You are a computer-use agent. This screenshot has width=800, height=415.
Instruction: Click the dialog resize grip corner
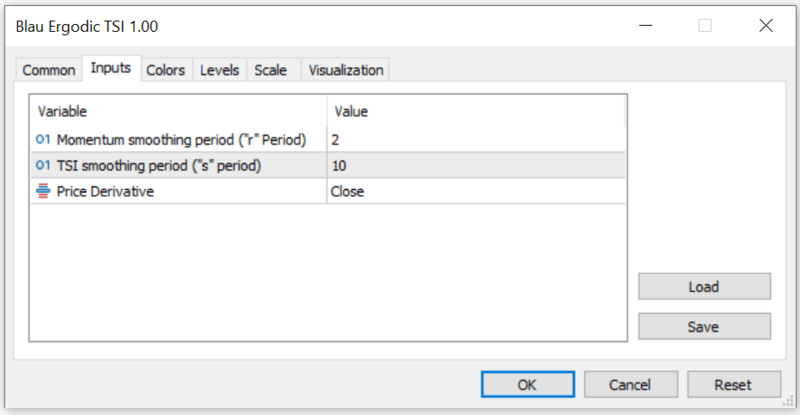click(x=788, y=404)
